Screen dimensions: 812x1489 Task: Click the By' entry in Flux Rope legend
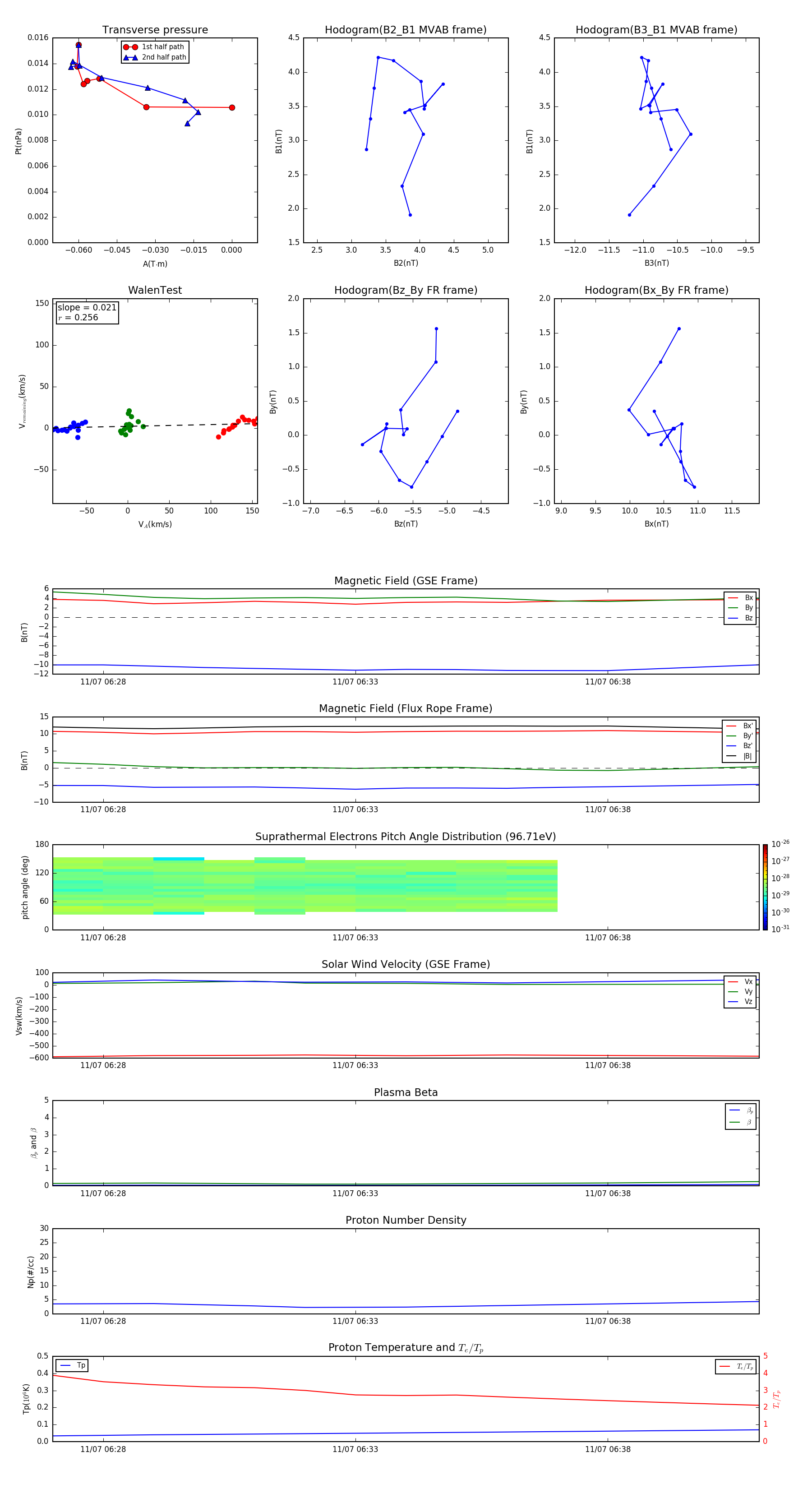pyautogui.click(x=740, y=736)
